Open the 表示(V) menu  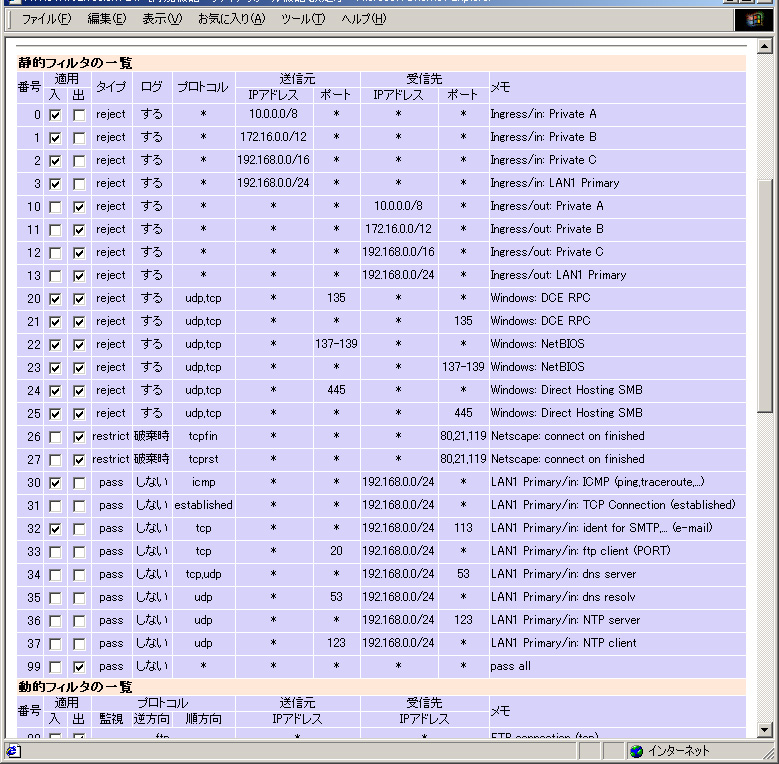[x=162, y=19]
